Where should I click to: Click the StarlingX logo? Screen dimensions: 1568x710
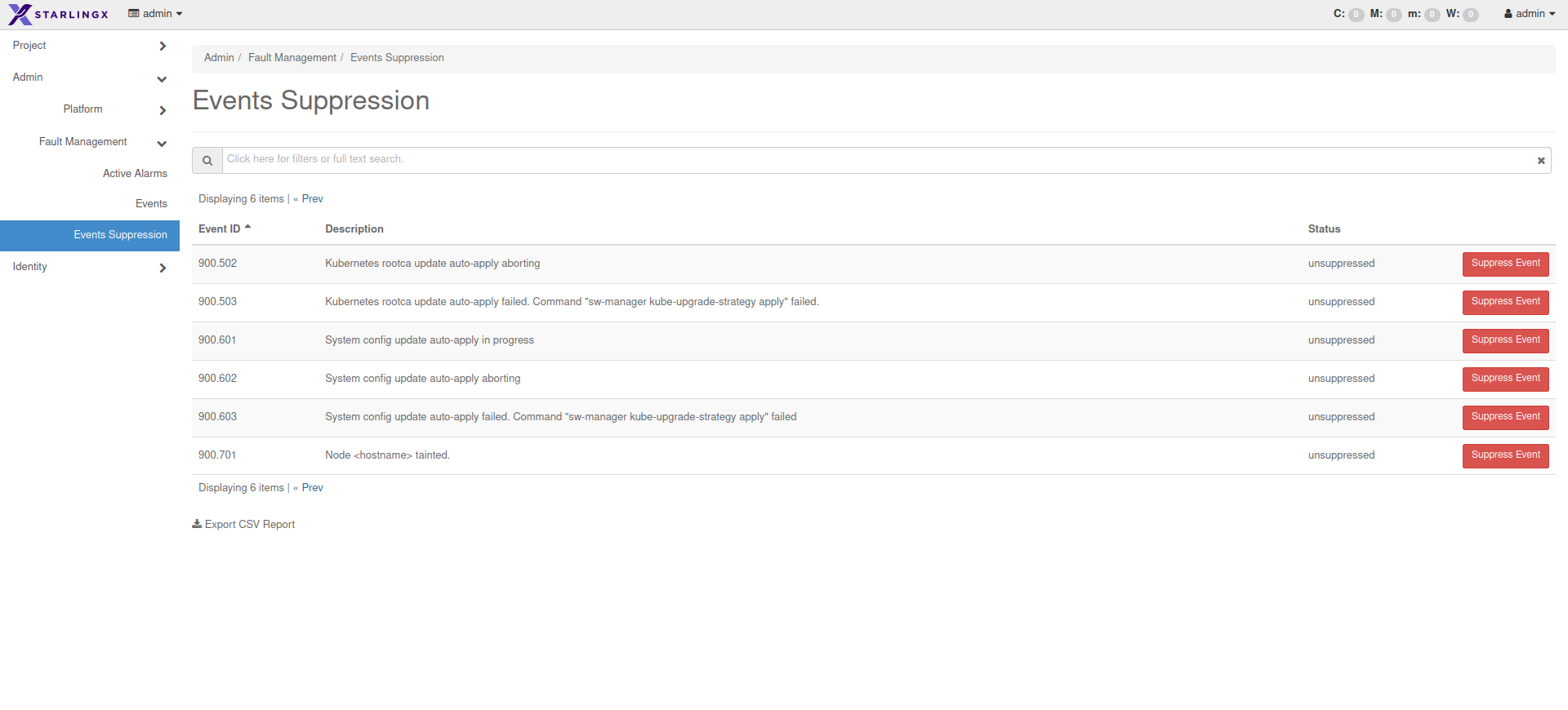[x=58, y=14]
